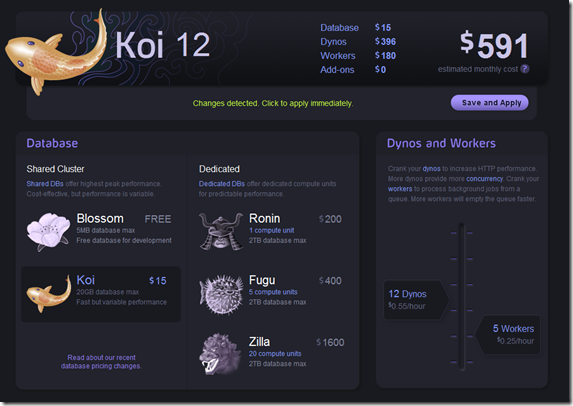Open the Dedicated DBs link

pos(222,184)
